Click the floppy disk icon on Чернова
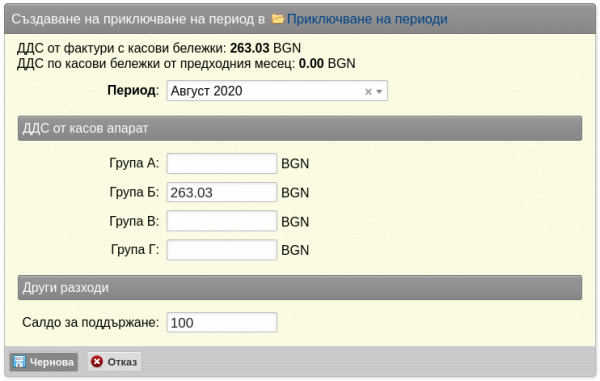600x381 pixels. [x=19, y=361]
